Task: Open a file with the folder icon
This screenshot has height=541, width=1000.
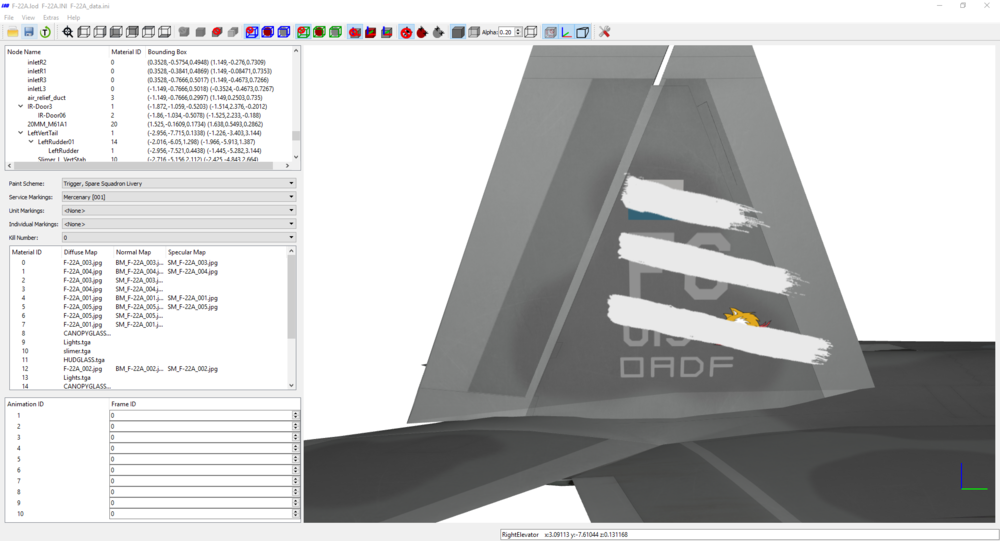Action: (13, 32)
